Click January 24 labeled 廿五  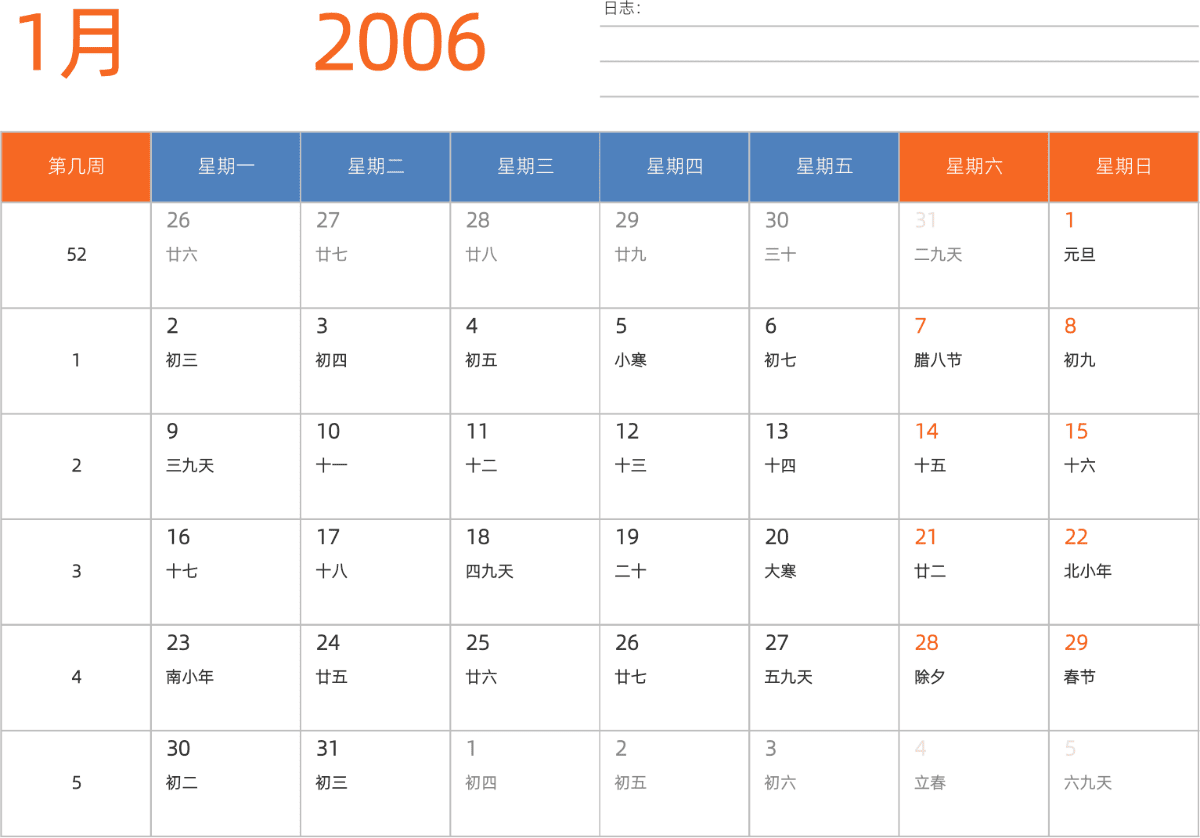(375, 678)
